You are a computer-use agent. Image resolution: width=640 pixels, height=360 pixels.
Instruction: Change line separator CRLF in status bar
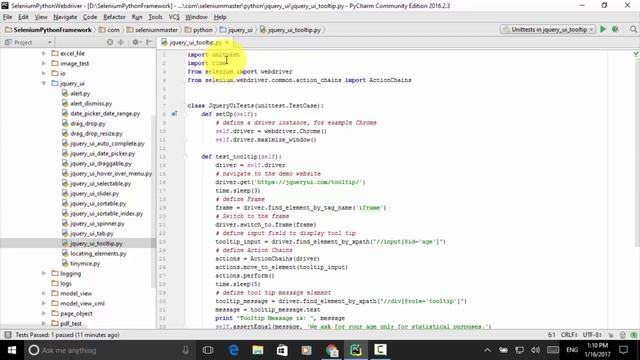[569, 335]
